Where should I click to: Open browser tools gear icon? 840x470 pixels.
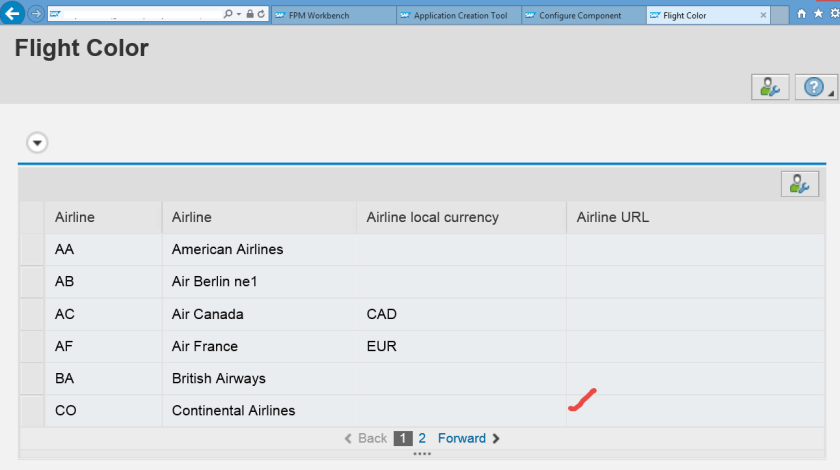coord(833,15)
